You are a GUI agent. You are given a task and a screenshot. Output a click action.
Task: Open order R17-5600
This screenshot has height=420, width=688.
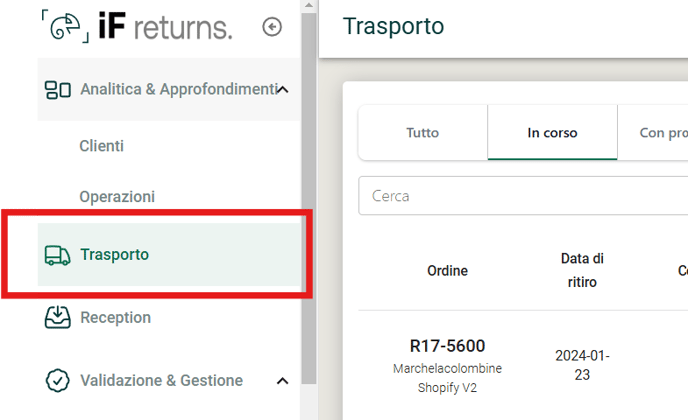coord(448,346)
